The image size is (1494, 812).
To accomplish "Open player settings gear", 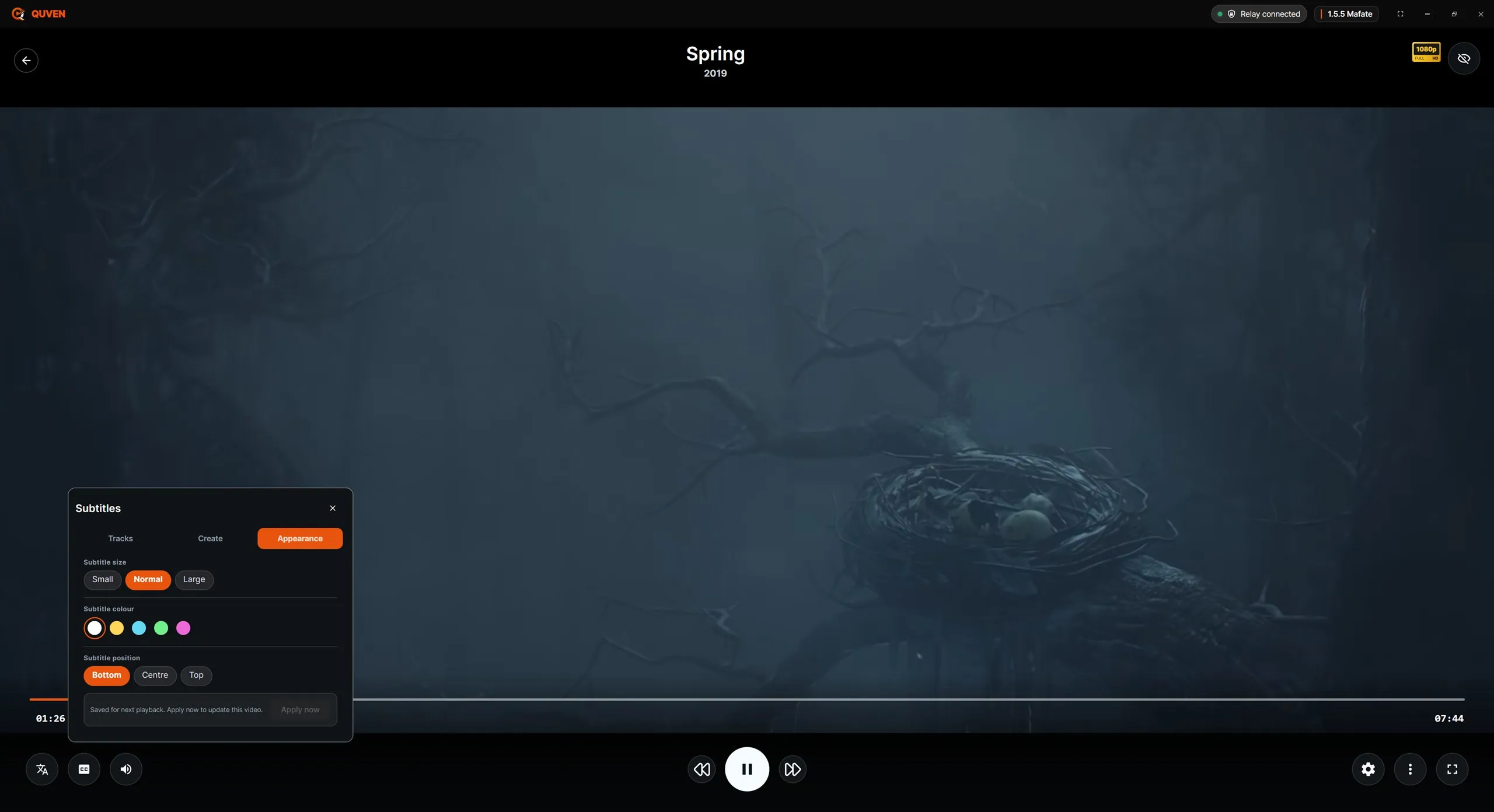I will click(1368, 769).
